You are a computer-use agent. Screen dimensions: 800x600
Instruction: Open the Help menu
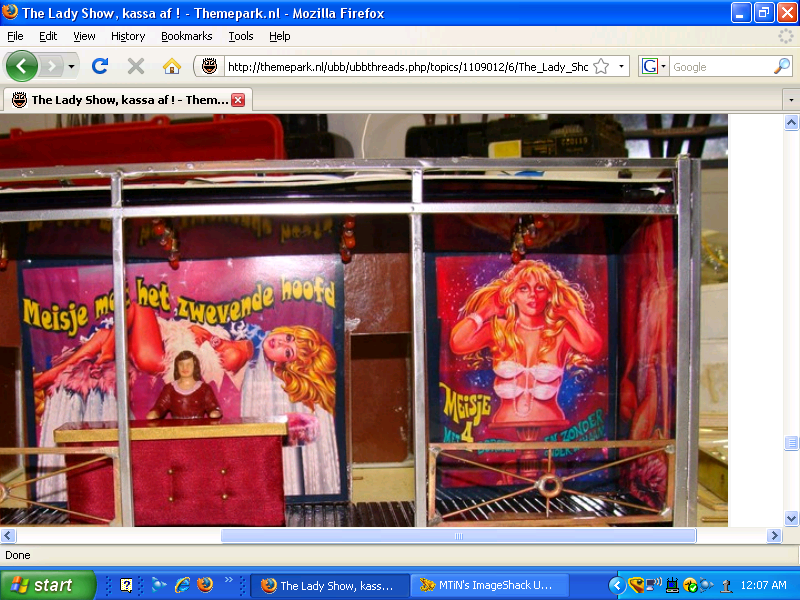click(280, 36)
